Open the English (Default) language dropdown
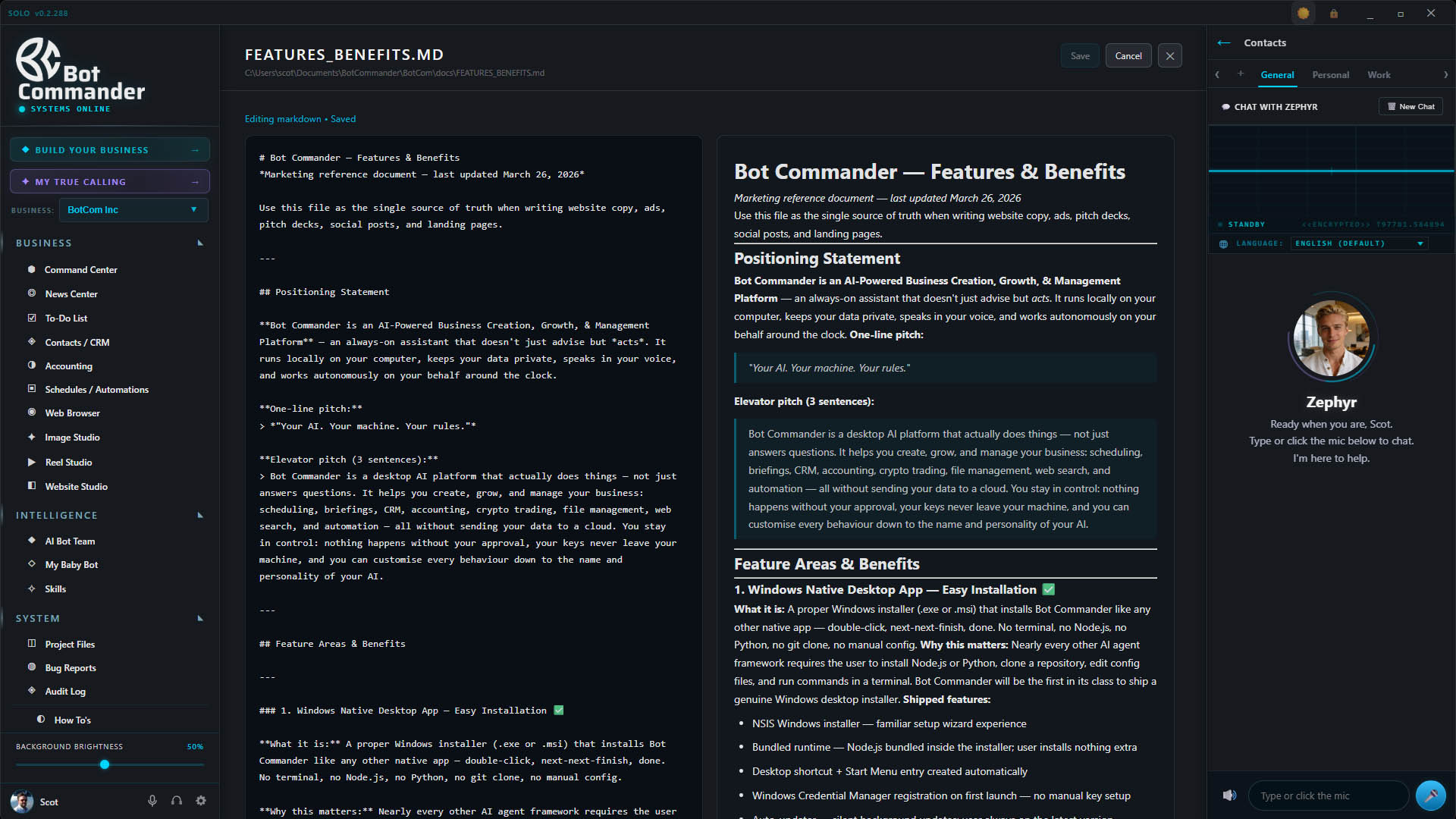Screen dimensions: 1456x819 coord(1359,243)
